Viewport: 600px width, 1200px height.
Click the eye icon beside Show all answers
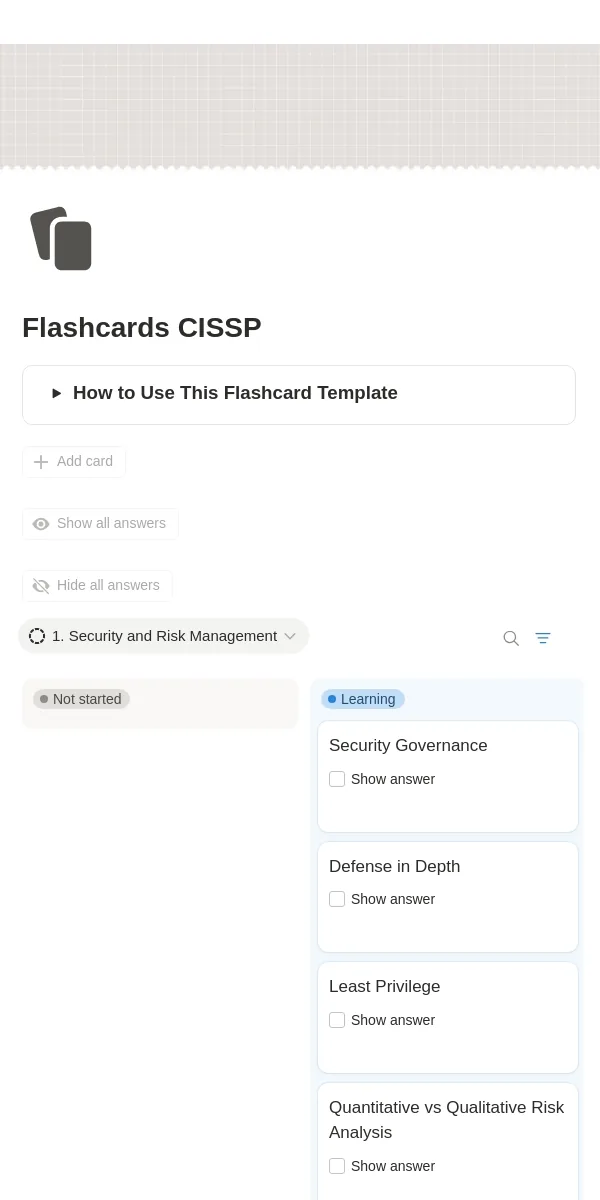click(x=41, y=524)
